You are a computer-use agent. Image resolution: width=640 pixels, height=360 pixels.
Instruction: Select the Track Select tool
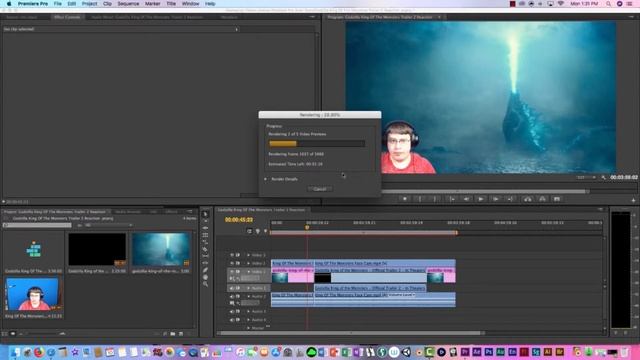coord(205,221)
